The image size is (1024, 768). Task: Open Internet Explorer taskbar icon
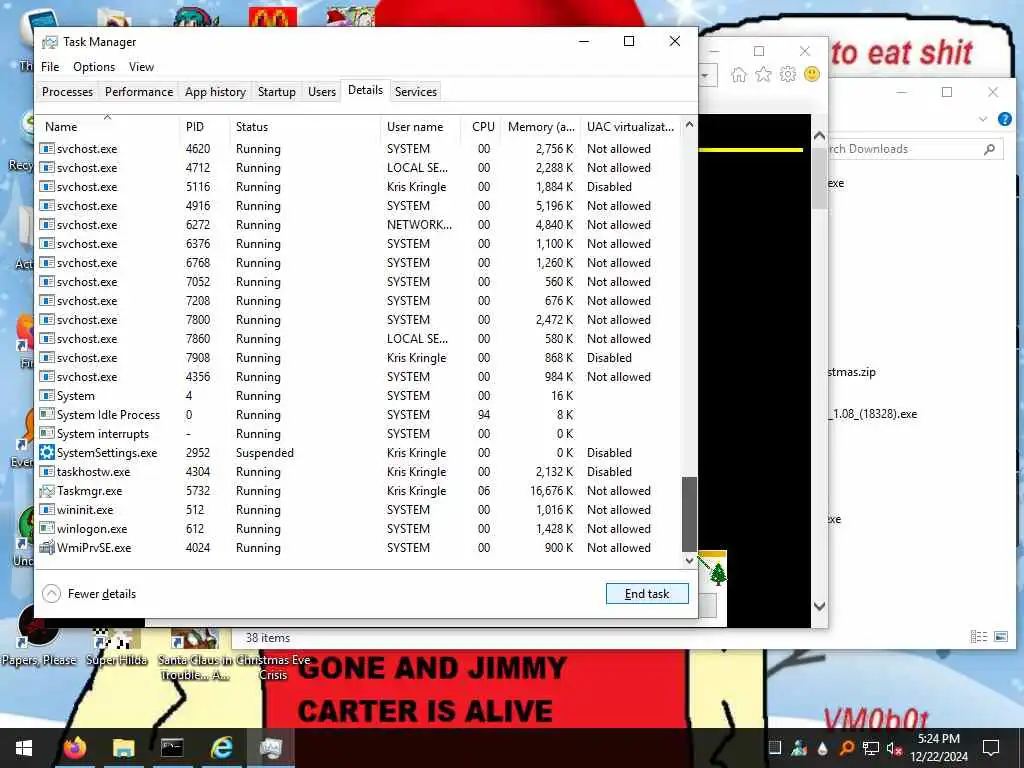[x=222, y=748]
